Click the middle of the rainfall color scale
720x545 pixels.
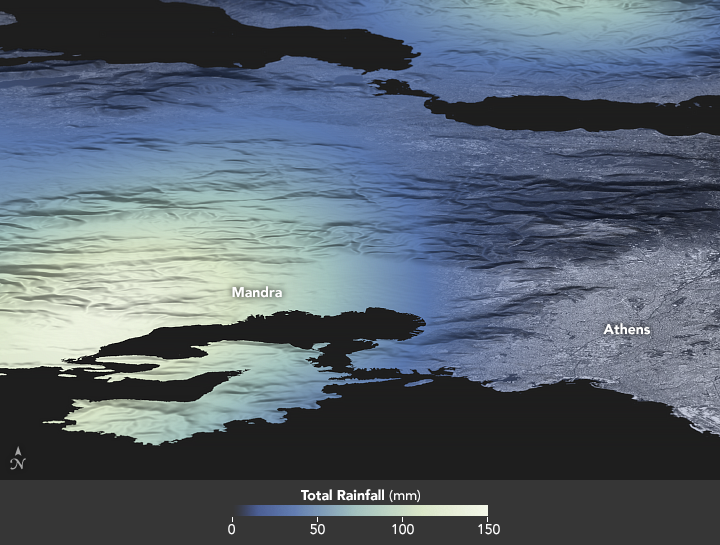coord(360,510)
